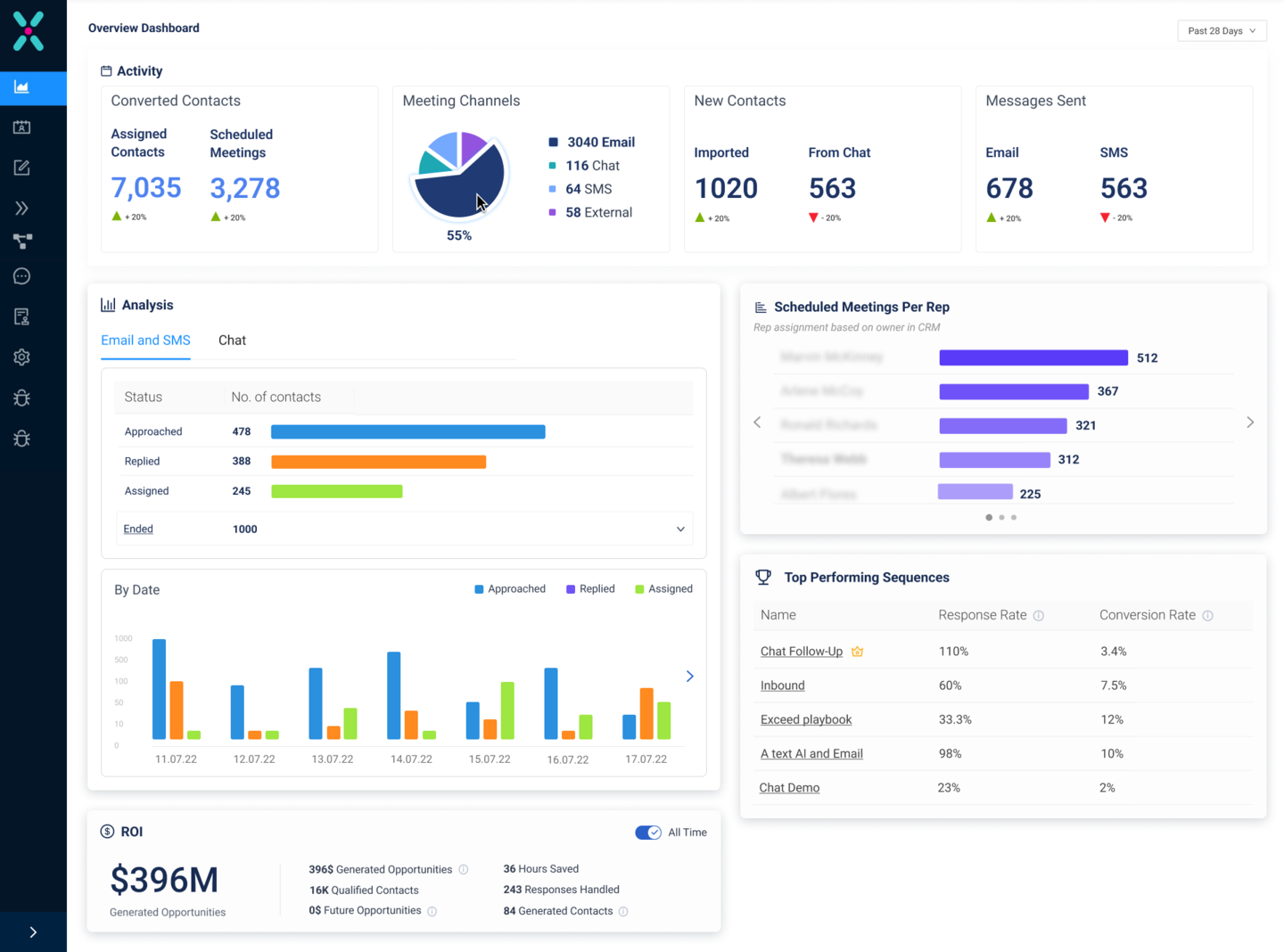Select the sequences double-chevron icon in sidebar

[x=21, y=208]
